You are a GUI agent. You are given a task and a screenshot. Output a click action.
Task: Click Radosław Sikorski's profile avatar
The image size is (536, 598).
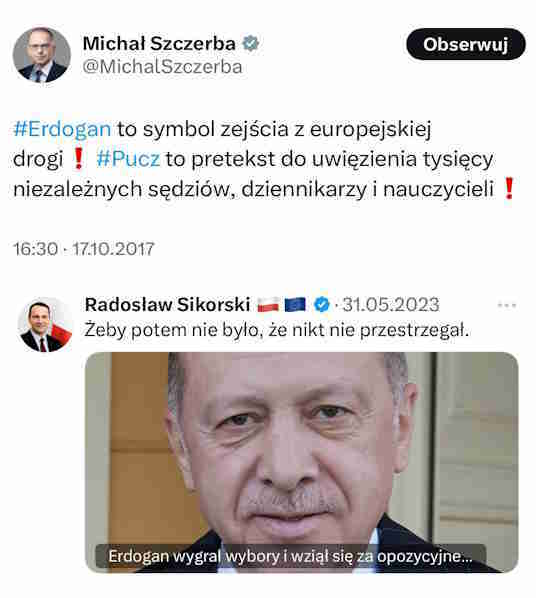click(x=45, y=325)
